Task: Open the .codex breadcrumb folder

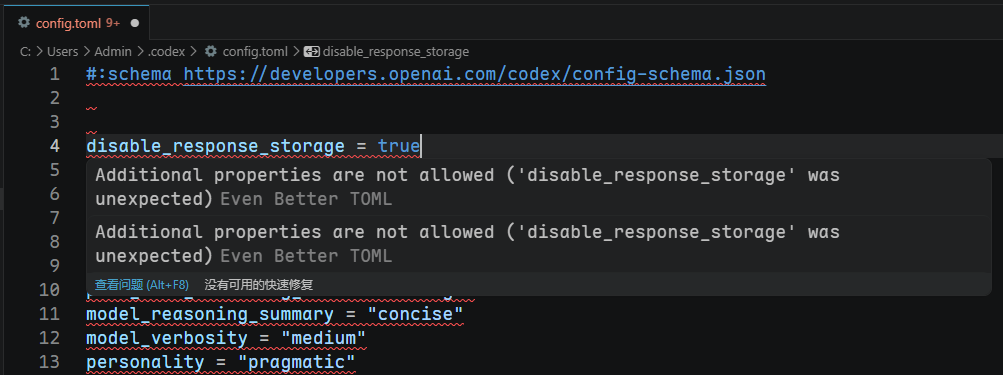Action: pyautogui.click(x=166, y=51)
